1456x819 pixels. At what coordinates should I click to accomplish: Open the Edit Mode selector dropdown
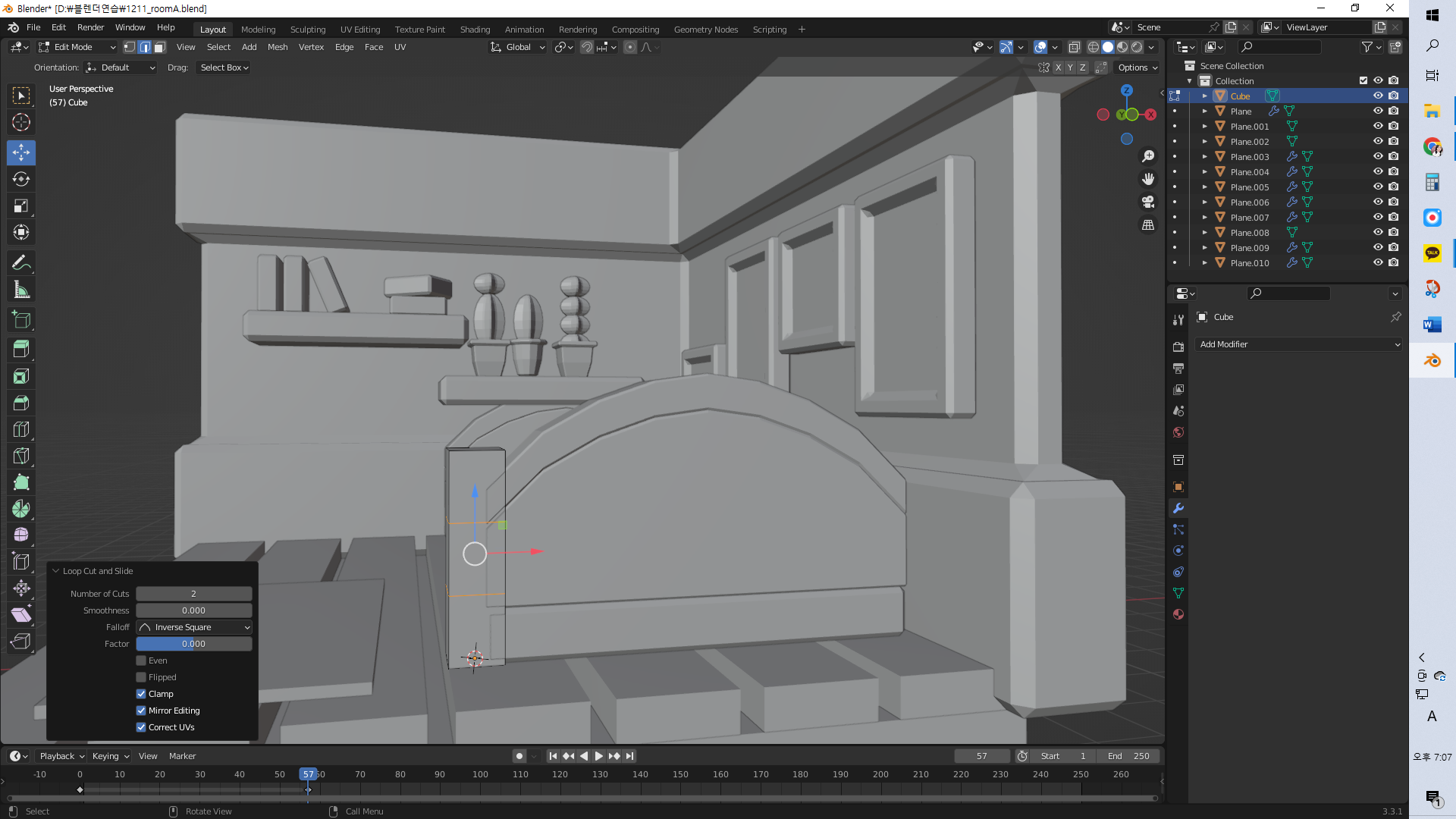coord(77,47)
